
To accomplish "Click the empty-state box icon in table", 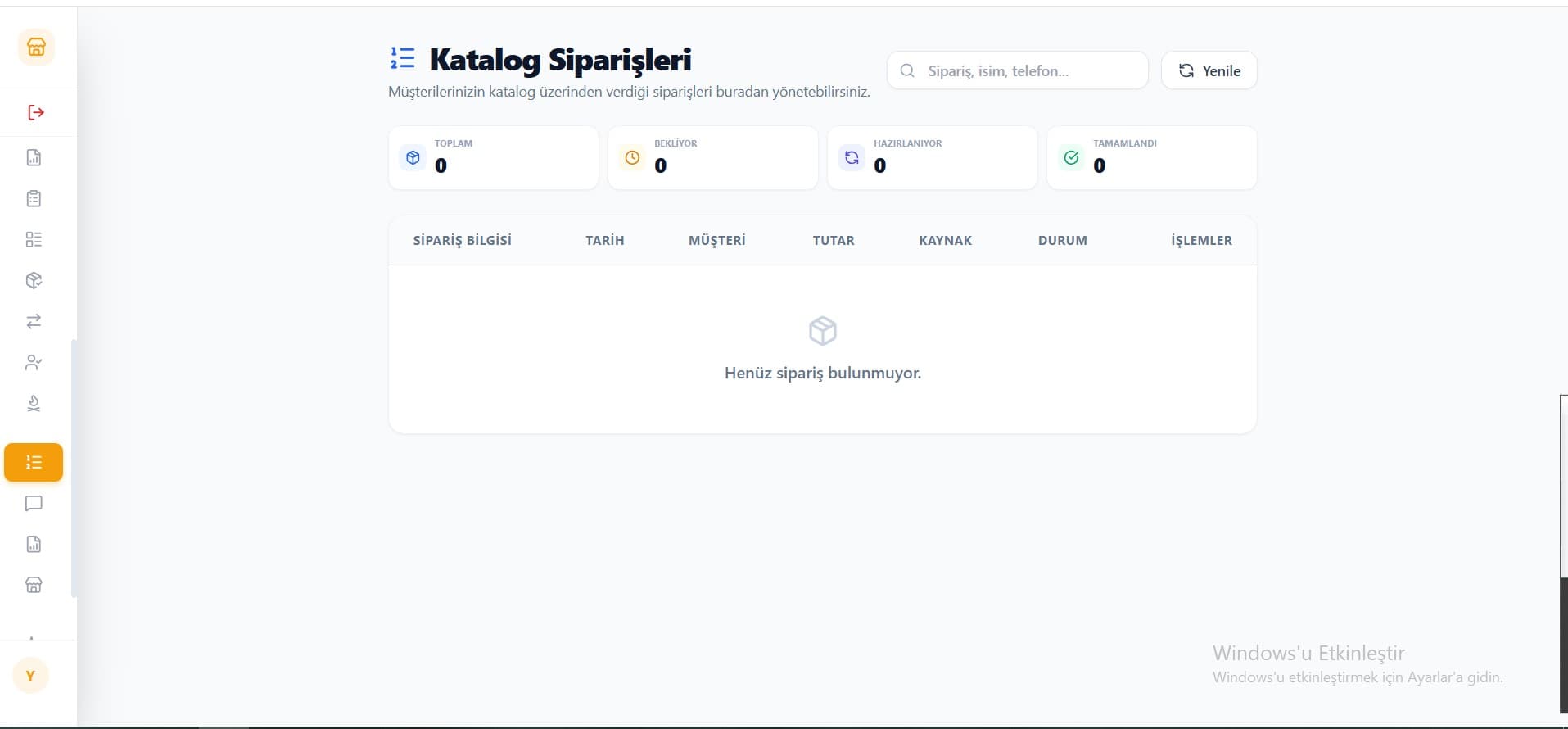I will point(823,331).
